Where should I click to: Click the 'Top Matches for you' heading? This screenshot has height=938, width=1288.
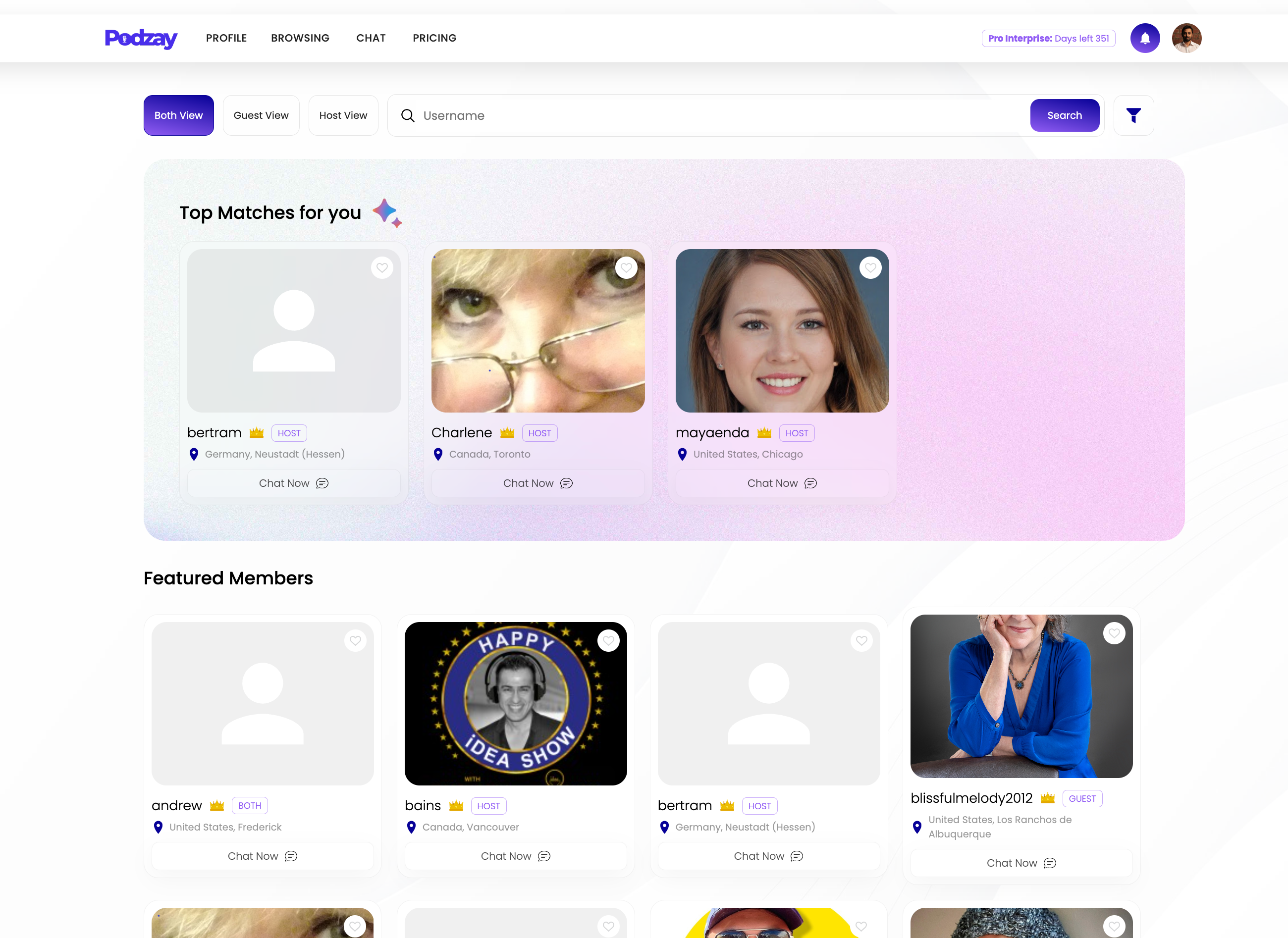(270, 212)
